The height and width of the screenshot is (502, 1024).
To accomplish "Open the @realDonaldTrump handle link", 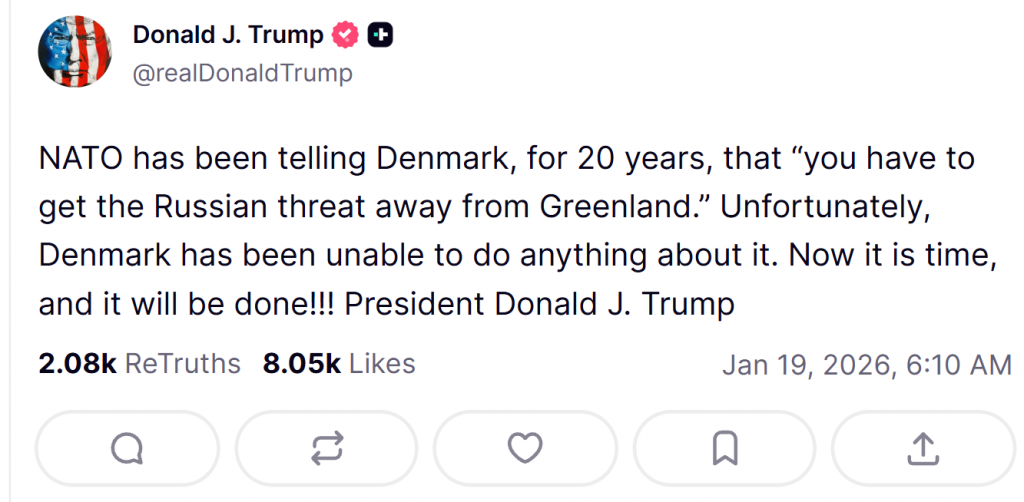I will [x=243, y=73].
